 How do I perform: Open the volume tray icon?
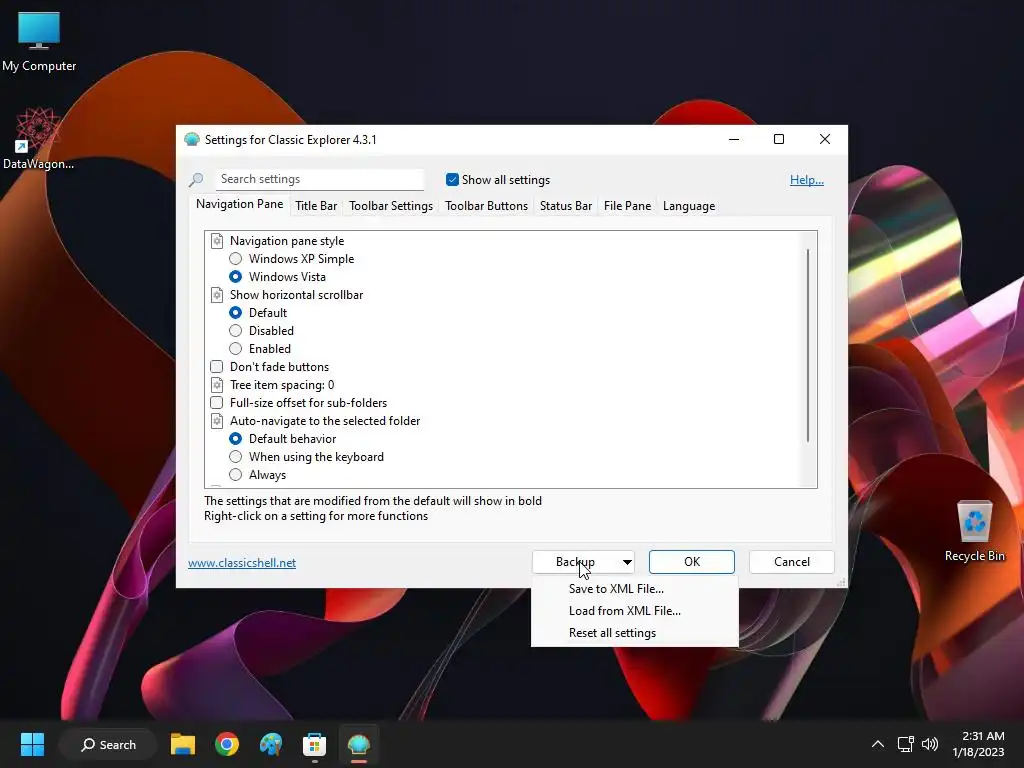tap(929, 744)
